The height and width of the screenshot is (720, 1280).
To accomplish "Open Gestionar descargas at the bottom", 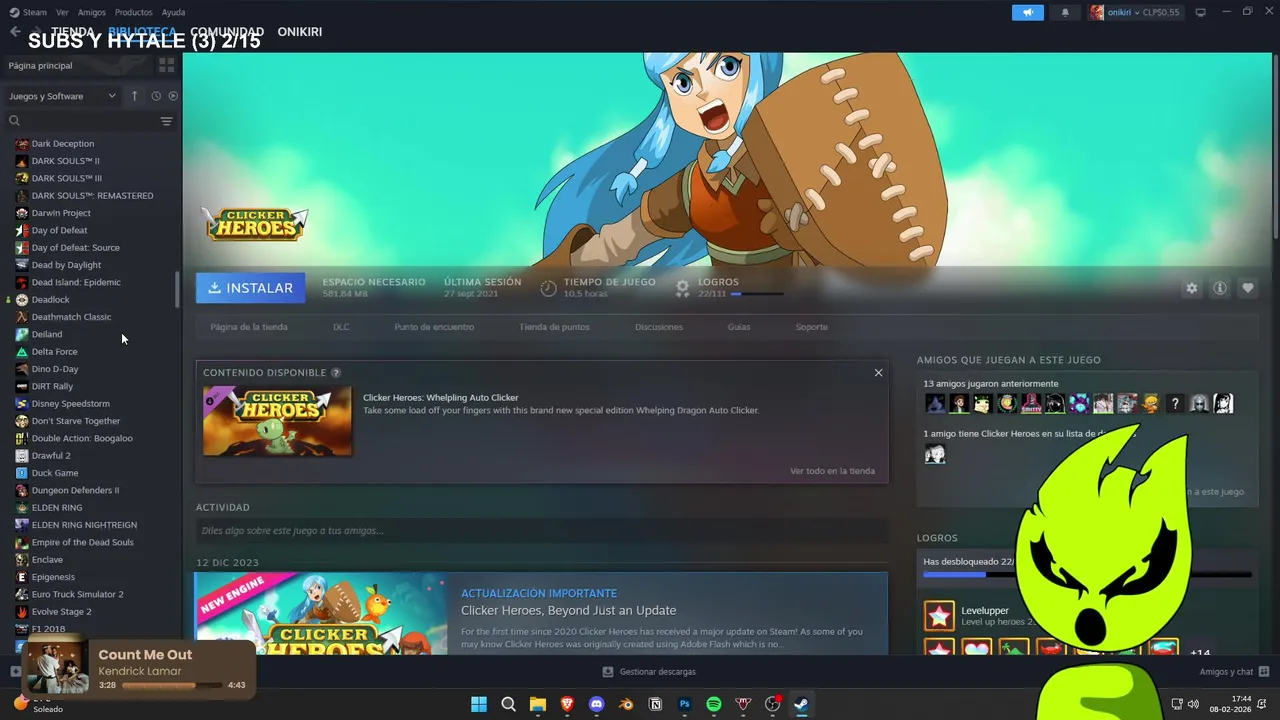I will click(x=649, y=672).
